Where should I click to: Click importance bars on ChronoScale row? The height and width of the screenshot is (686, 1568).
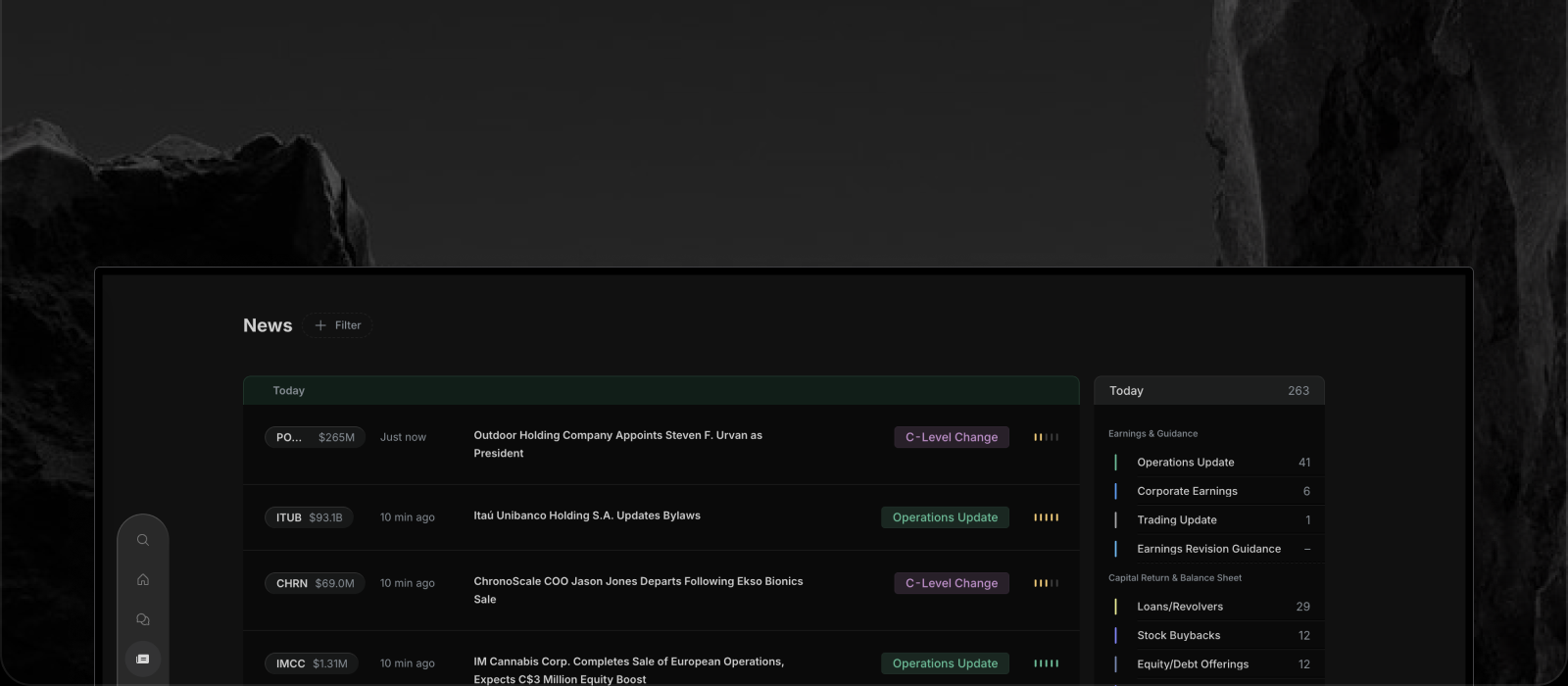click(x=1046, y=583)
